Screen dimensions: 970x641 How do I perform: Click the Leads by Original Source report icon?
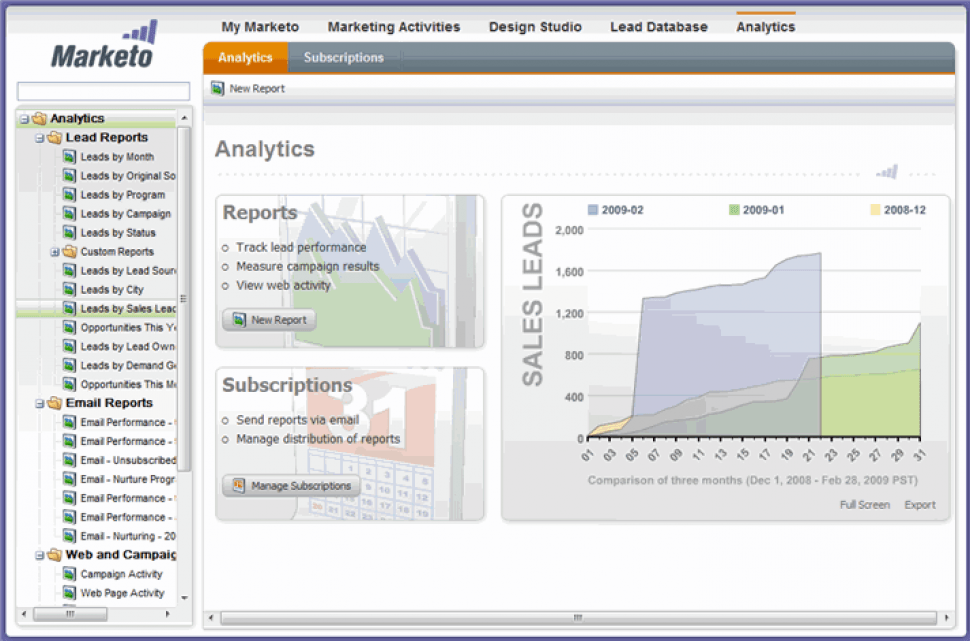pyautogui.click(x=69, y=176)
